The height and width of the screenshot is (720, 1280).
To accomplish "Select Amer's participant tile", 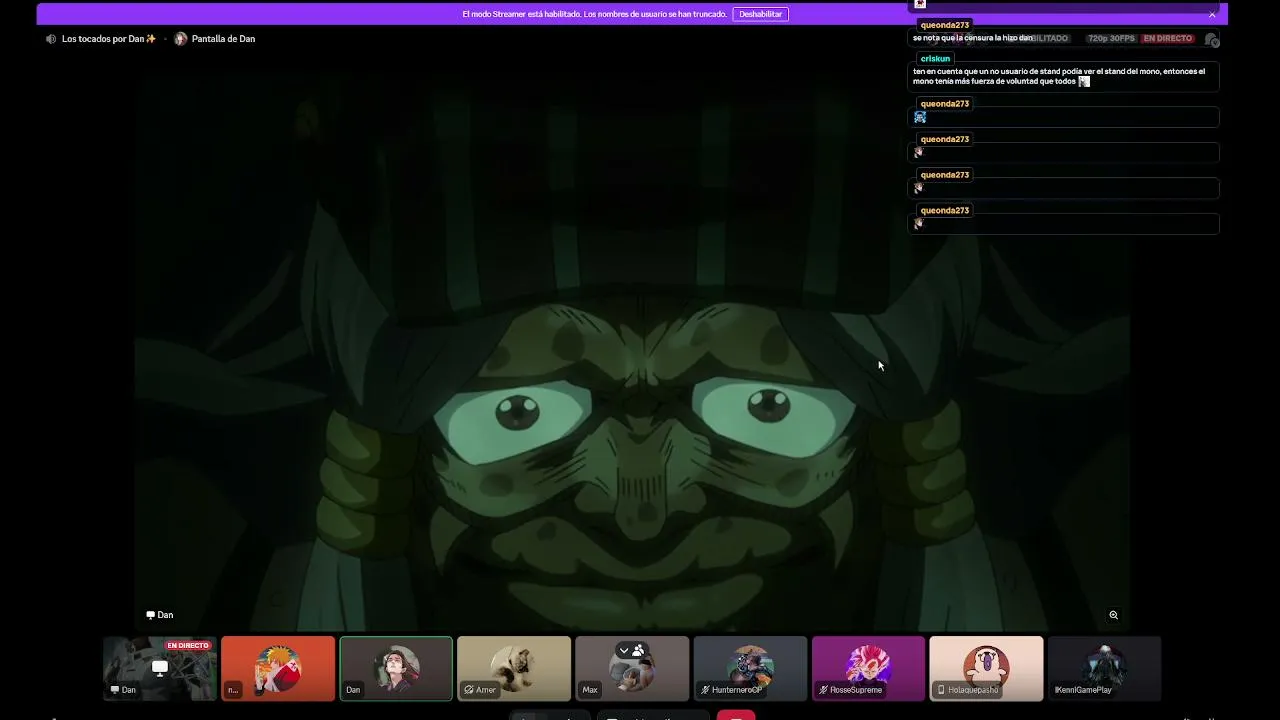I will coord(514,668).
